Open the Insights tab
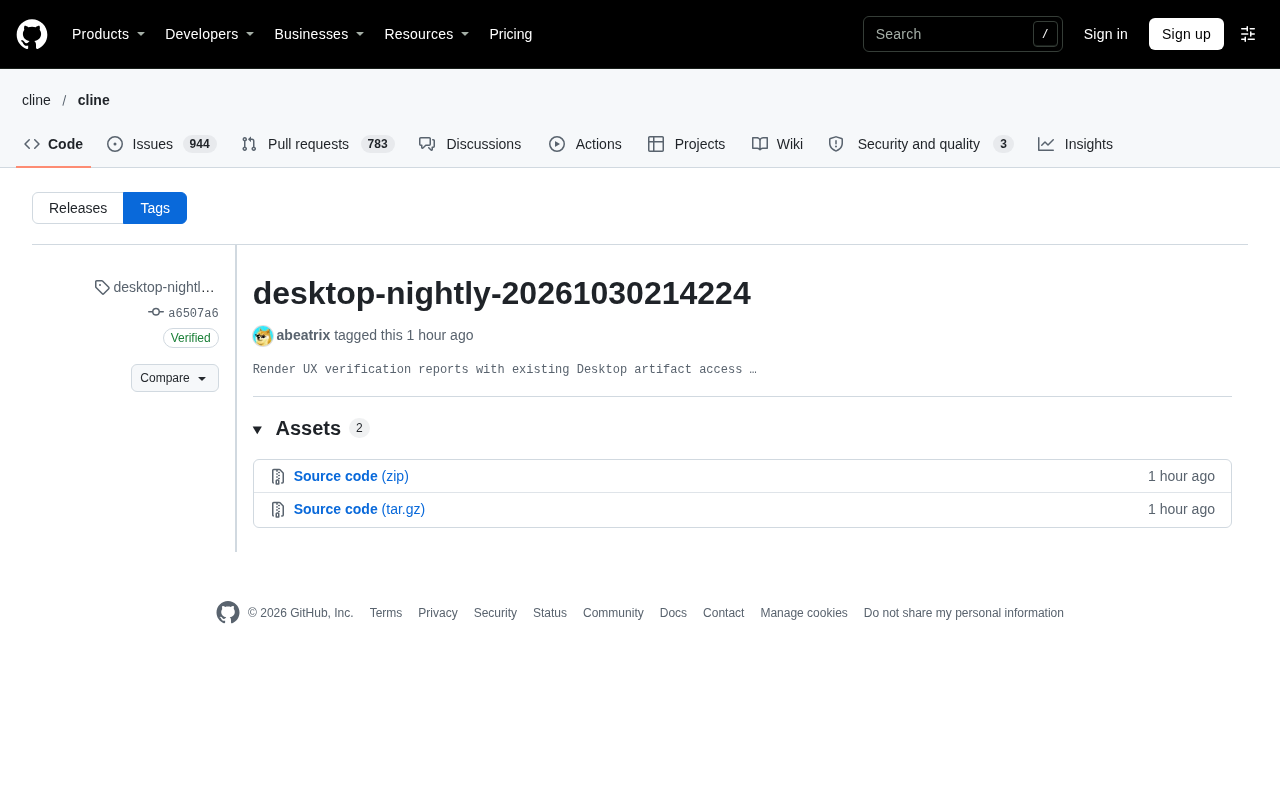The height and width of the screenshot is (800, 1280). click(x=1075, y=144)
